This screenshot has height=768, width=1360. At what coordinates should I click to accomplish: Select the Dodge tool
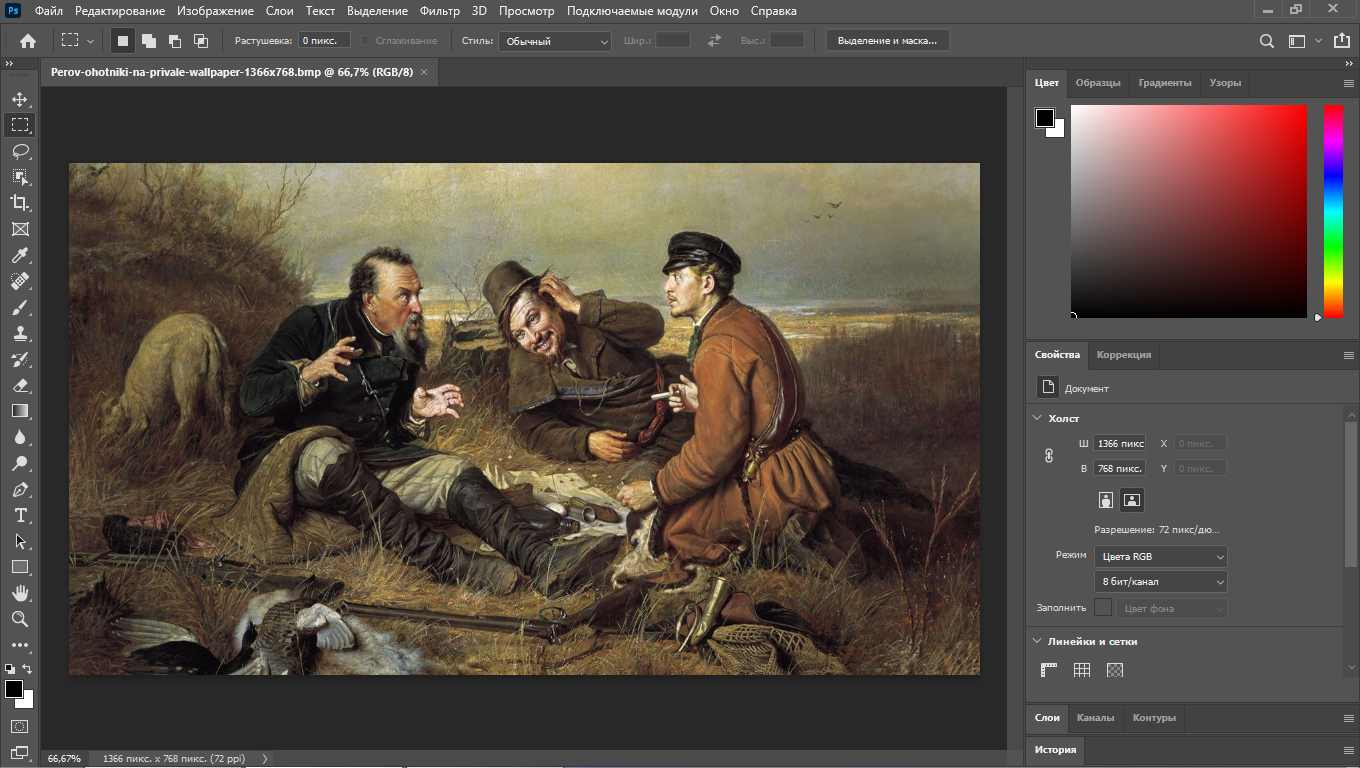coord(20,463)
